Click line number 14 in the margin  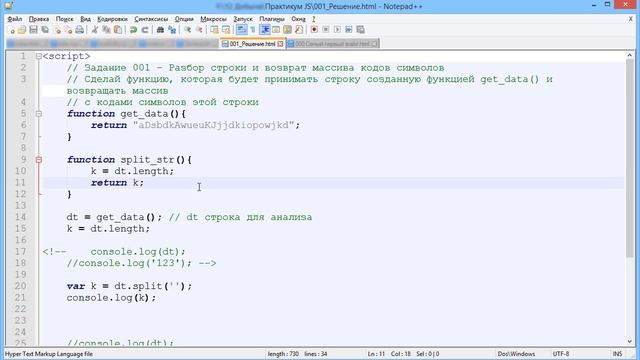(20, 217)
